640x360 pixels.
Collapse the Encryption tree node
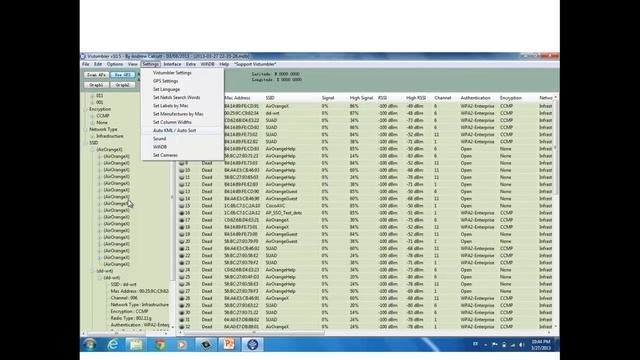point(85,109)
